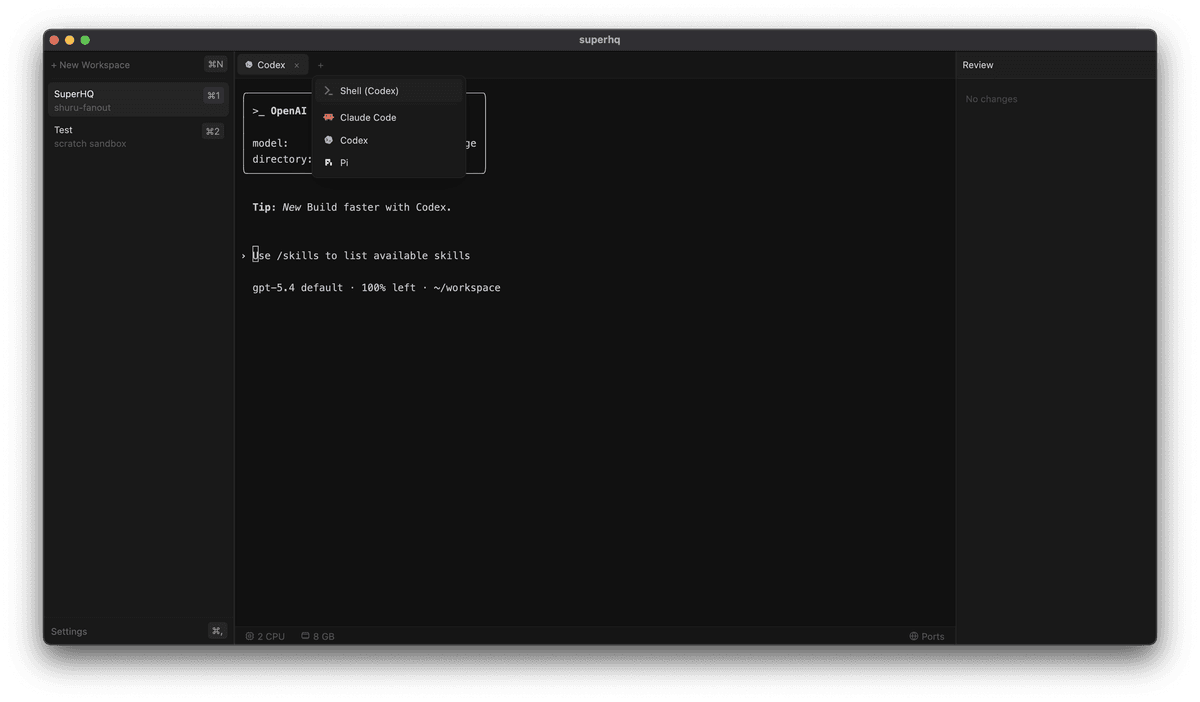Click the gpt-5.4 default status line
1200x702 pixels.
point(376,288)
